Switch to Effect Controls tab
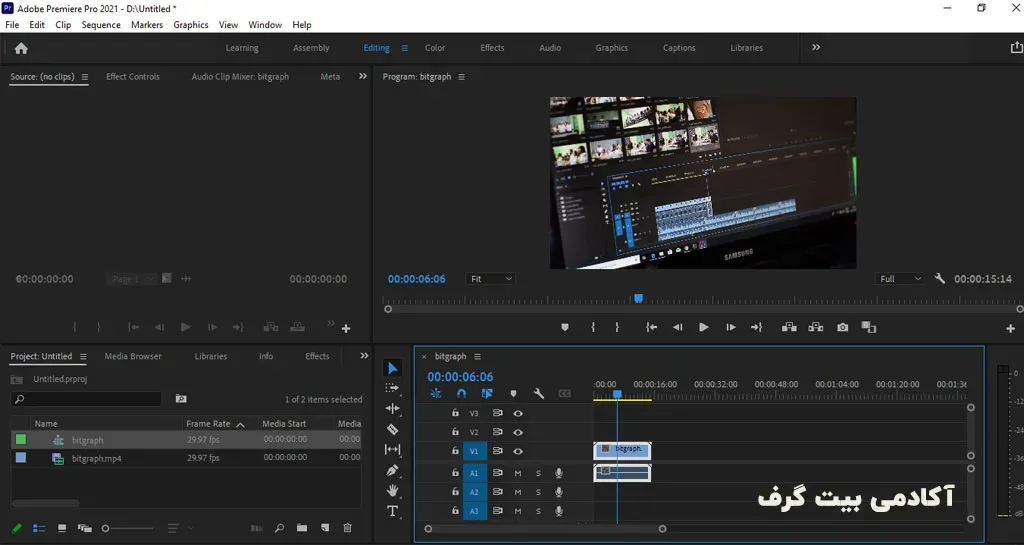The image size is (1024, 545). (x=133, y=76)
